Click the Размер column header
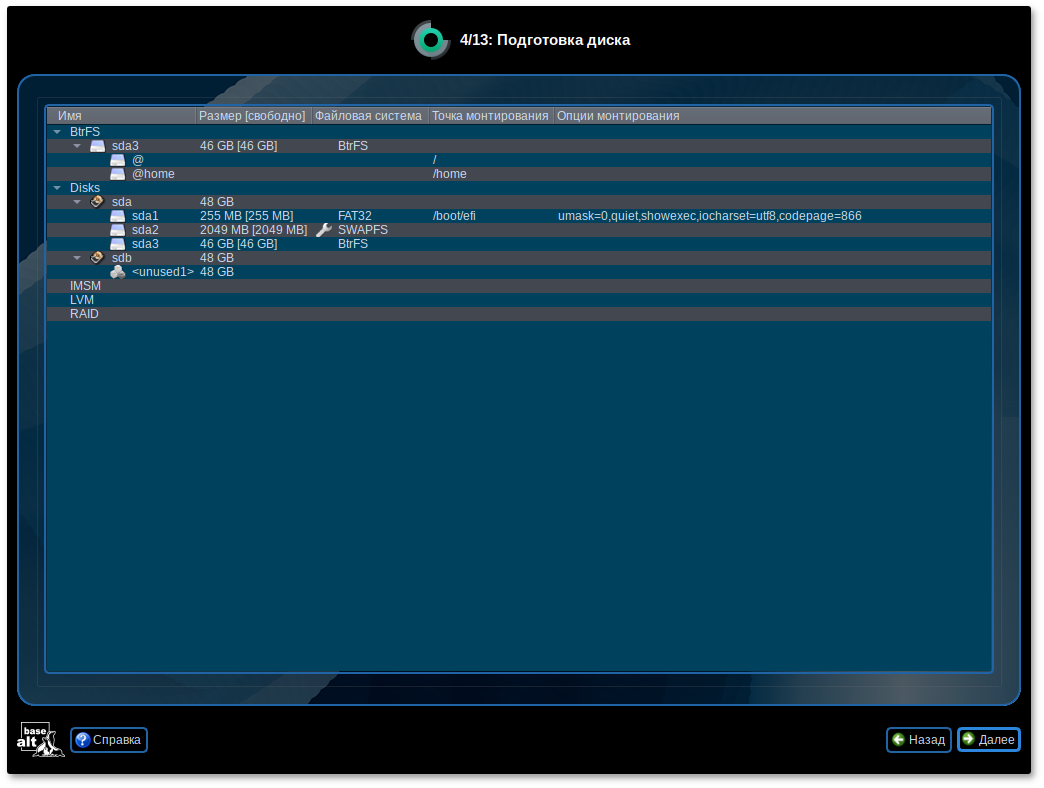The image size is (1044, 788). tap(250, 115)
